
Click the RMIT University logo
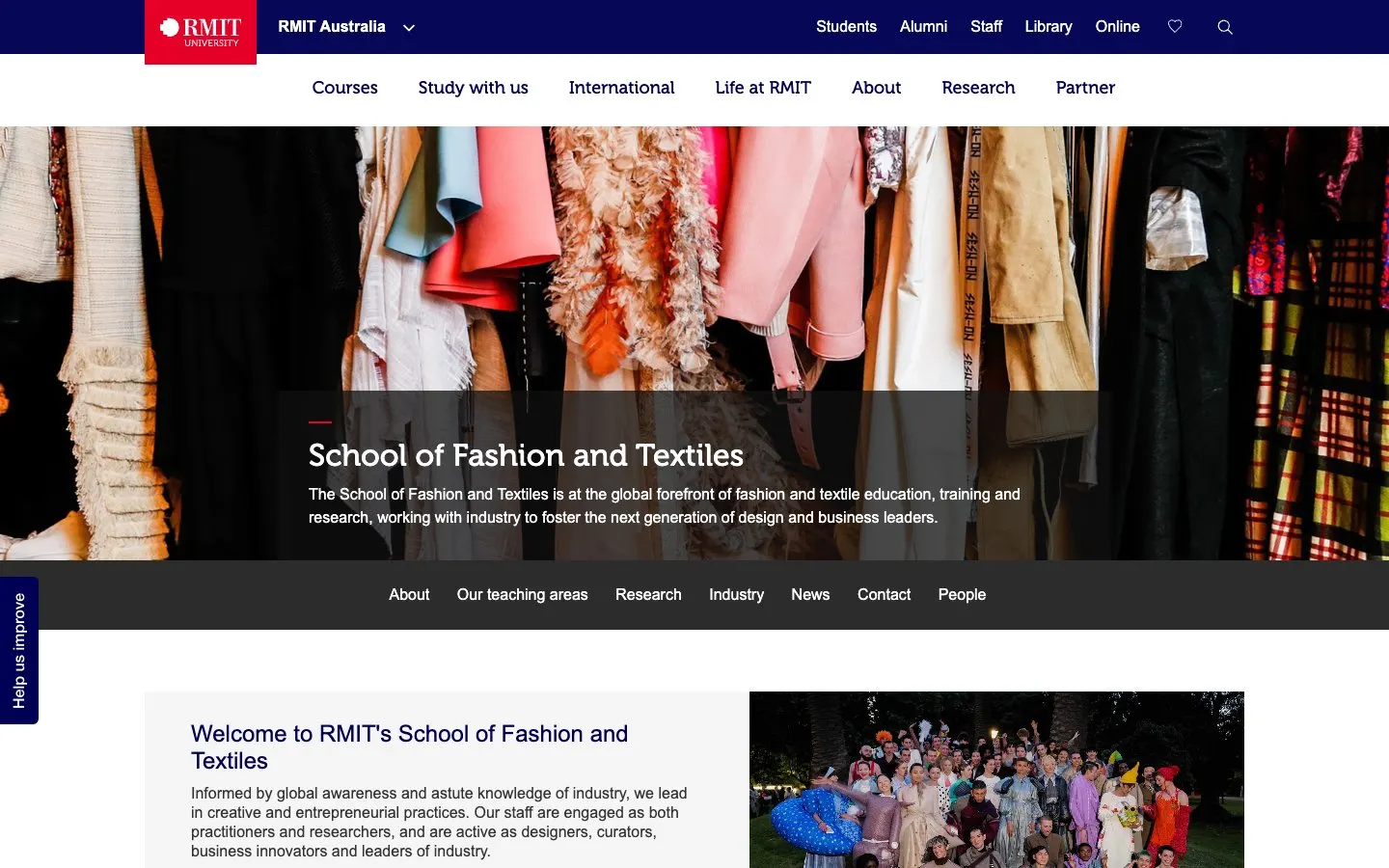click(201, 32)
